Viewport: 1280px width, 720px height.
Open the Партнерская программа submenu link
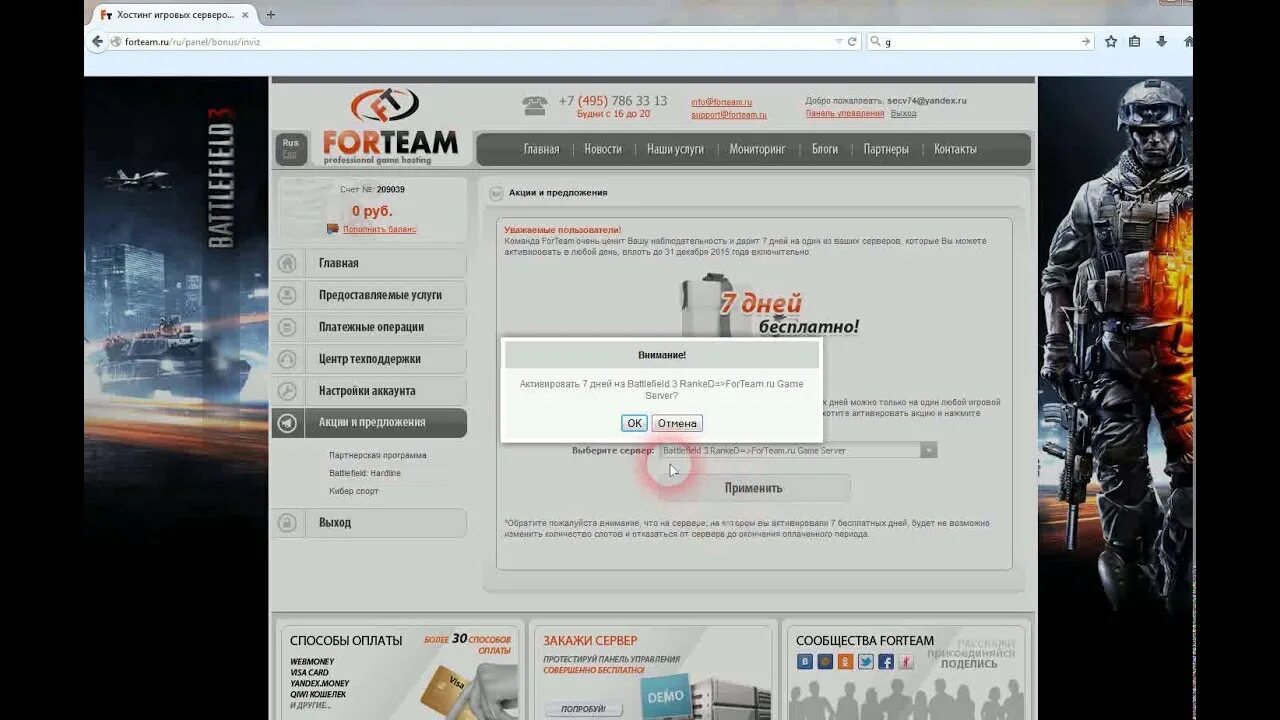coord(378,455)
